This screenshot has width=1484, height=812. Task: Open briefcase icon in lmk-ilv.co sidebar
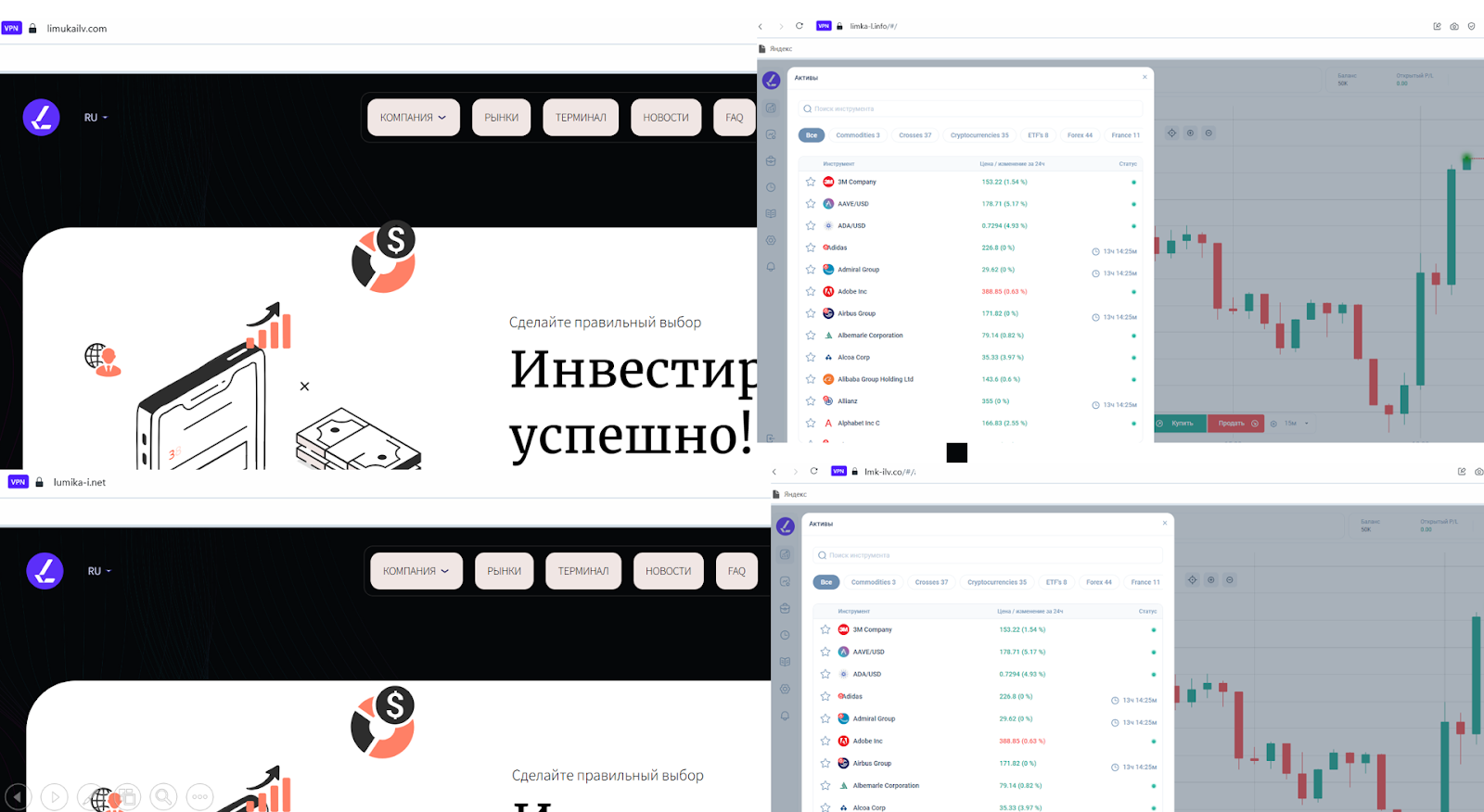click(x=785, y=608)
